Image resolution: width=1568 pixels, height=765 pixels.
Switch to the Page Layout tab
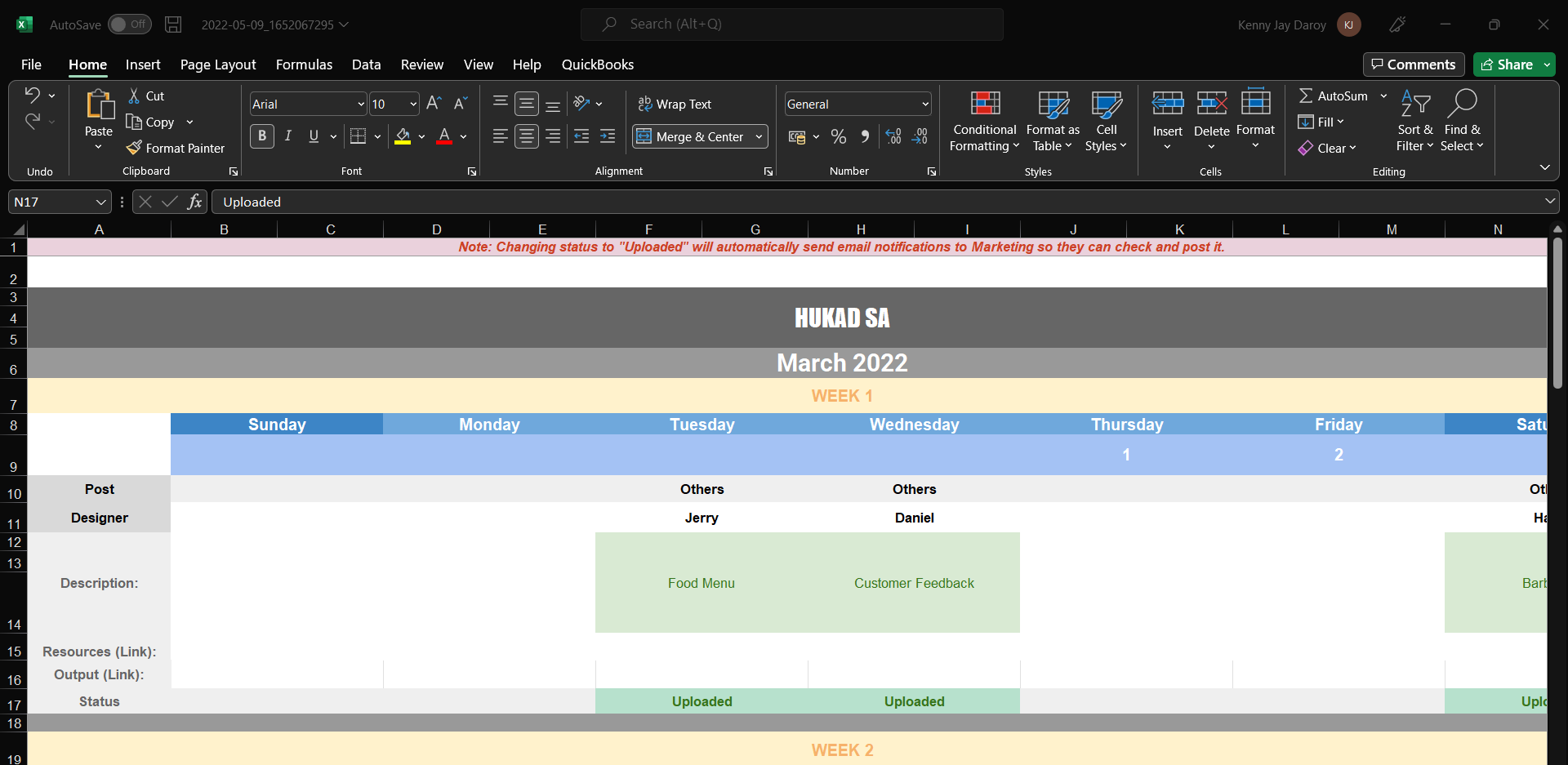[x=218, y=64]
